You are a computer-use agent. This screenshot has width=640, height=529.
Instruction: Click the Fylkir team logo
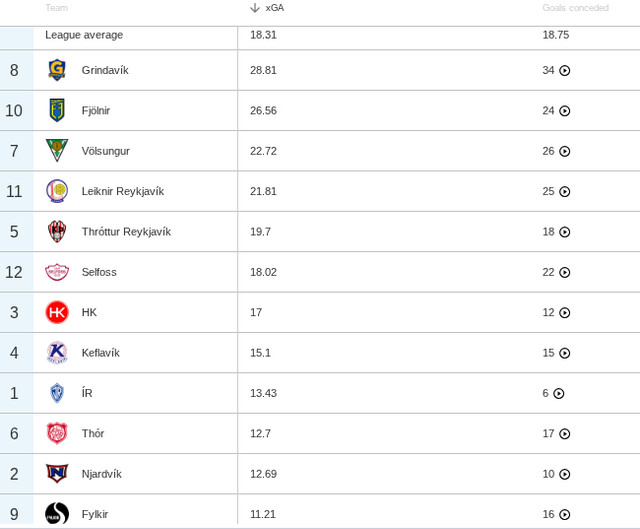57,514
